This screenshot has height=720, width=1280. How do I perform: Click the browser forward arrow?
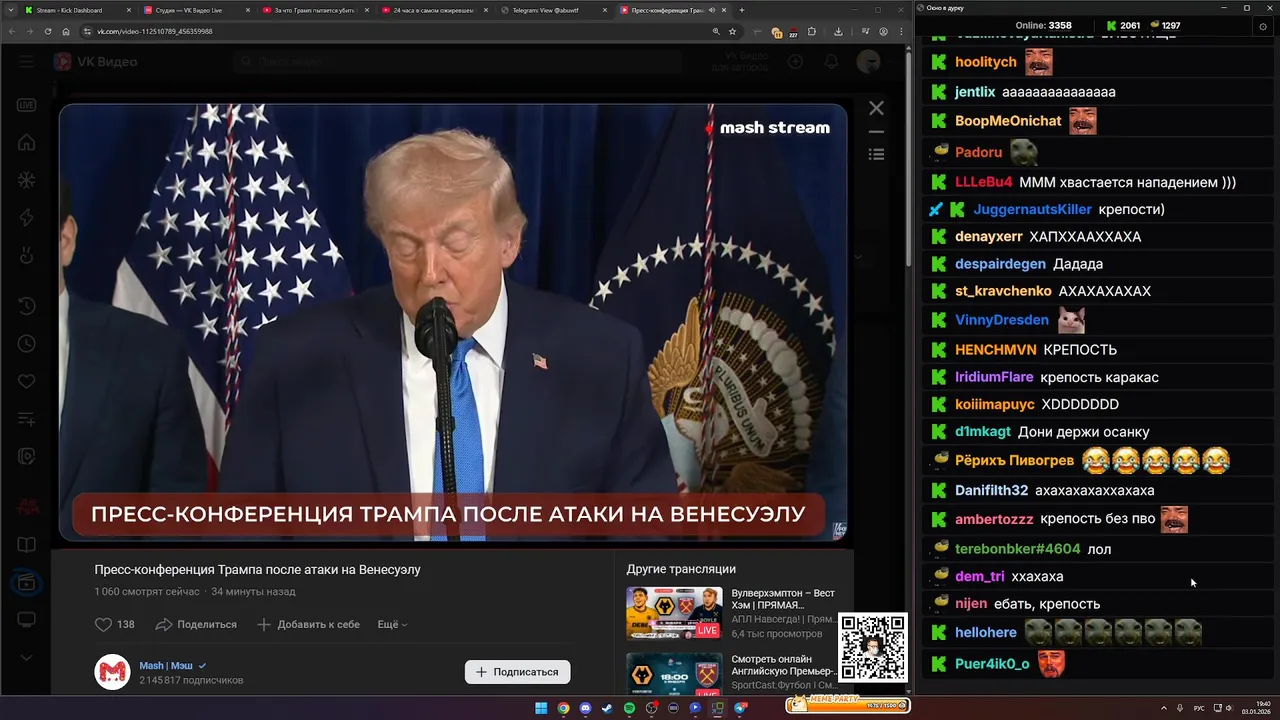point(30,31)
